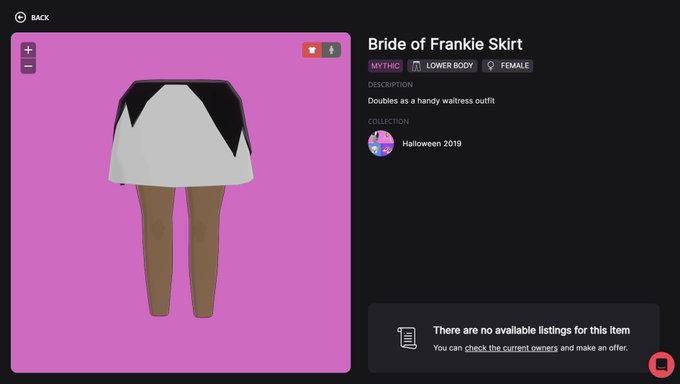Zoom in with the plus button
The height and width of the screenshot is (384, 680).
28,50
